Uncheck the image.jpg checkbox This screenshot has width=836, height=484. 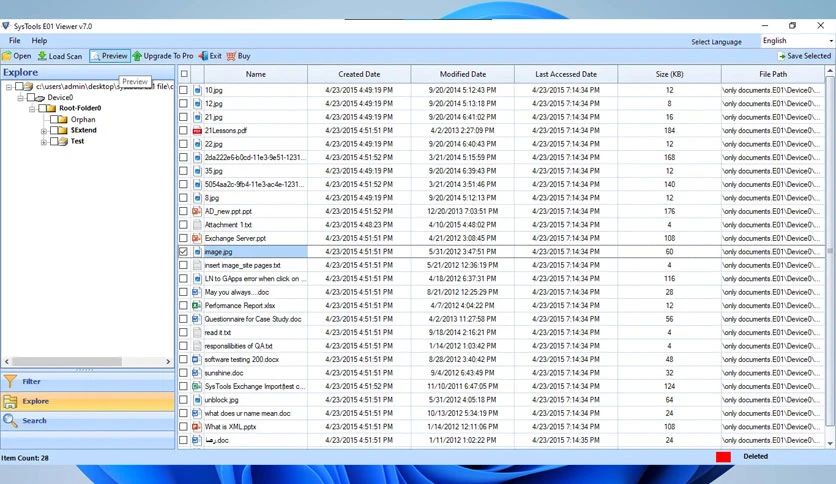click(x=183, y=252)
